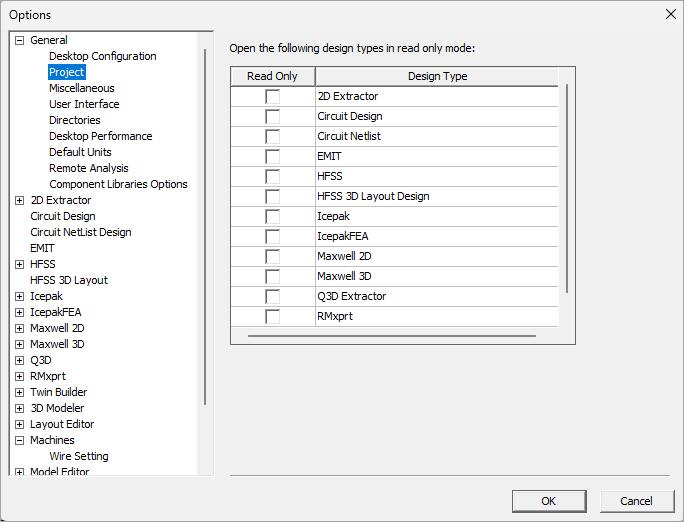Click the options tree vertical scrollbar
The height and width of the screenshot is (522, 684).
coord(205,227)
